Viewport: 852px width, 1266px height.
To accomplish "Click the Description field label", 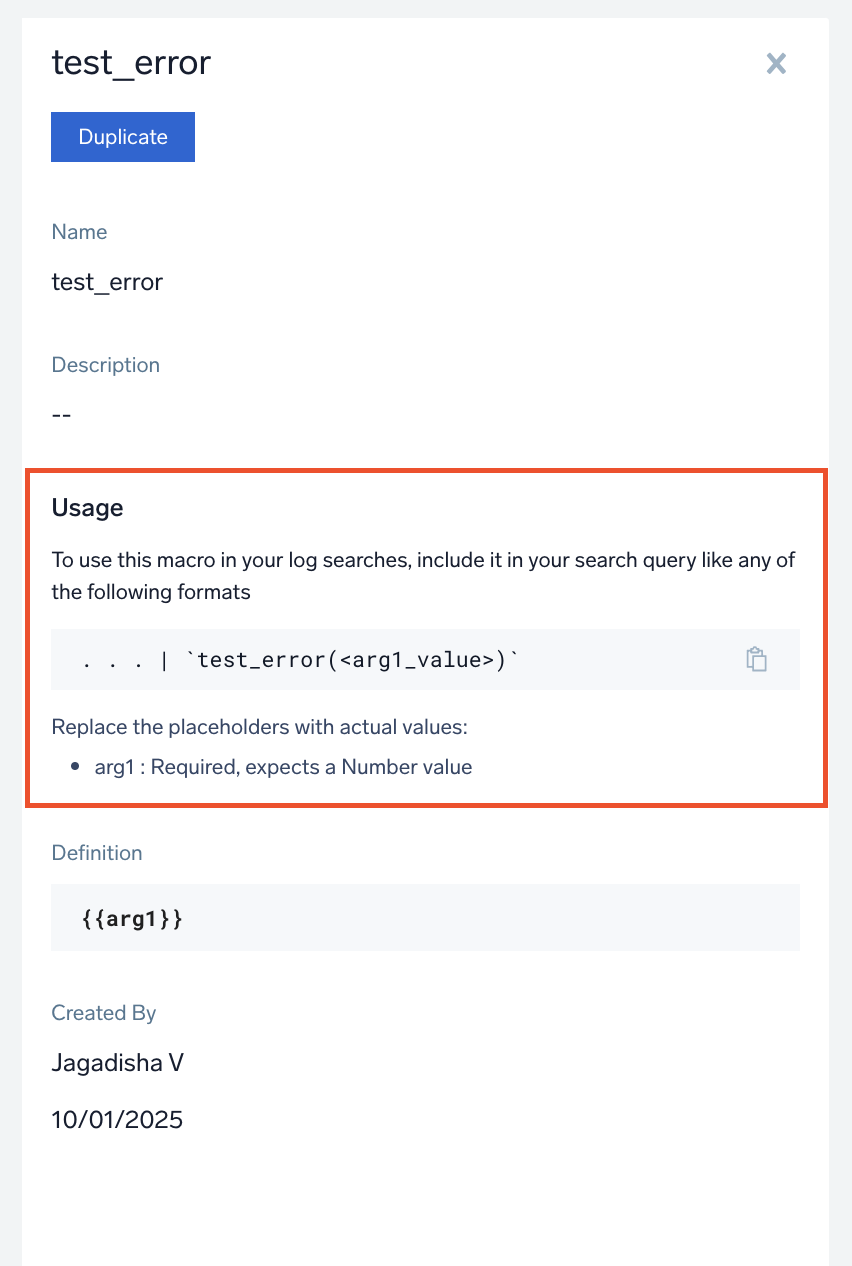I will click(105, 365).
